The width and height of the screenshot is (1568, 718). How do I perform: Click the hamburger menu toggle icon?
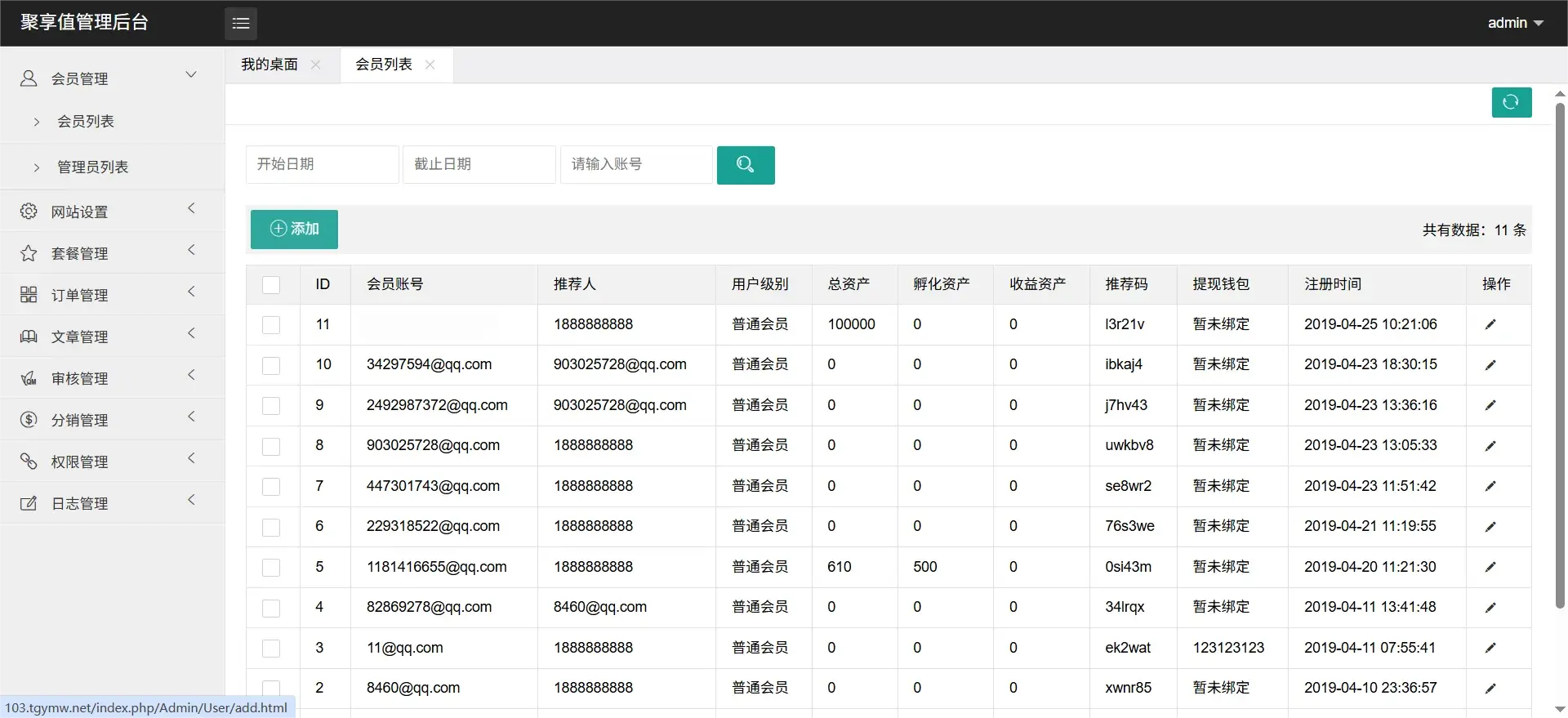click(240, 24)
